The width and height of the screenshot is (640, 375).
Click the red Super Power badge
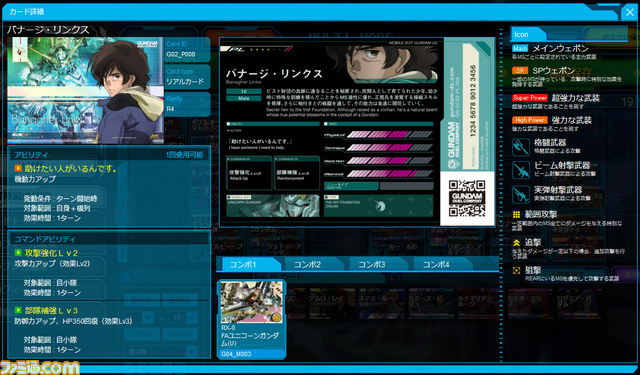[x=530, y=98]
